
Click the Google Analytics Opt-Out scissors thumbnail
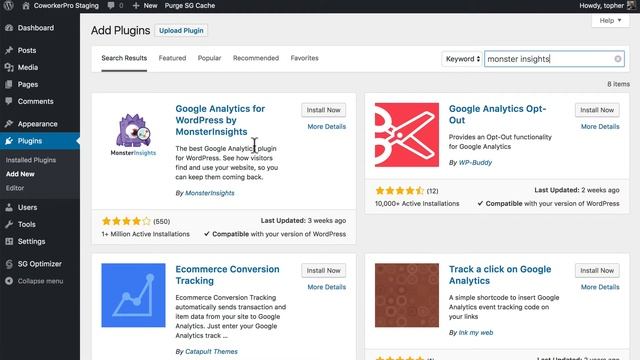tap(407, 135)
